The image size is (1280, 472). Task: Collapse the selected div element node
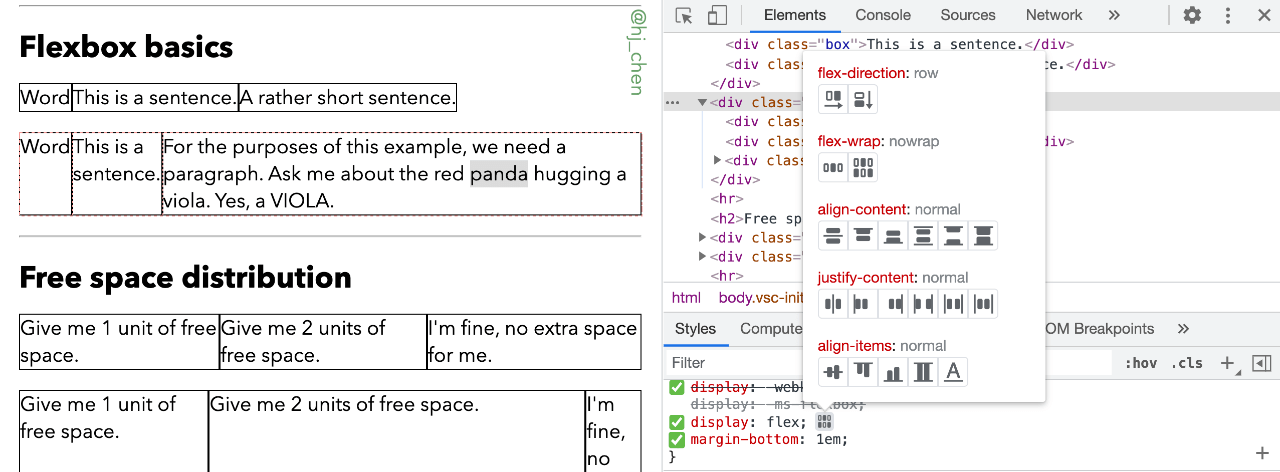(x=702, y=102)
